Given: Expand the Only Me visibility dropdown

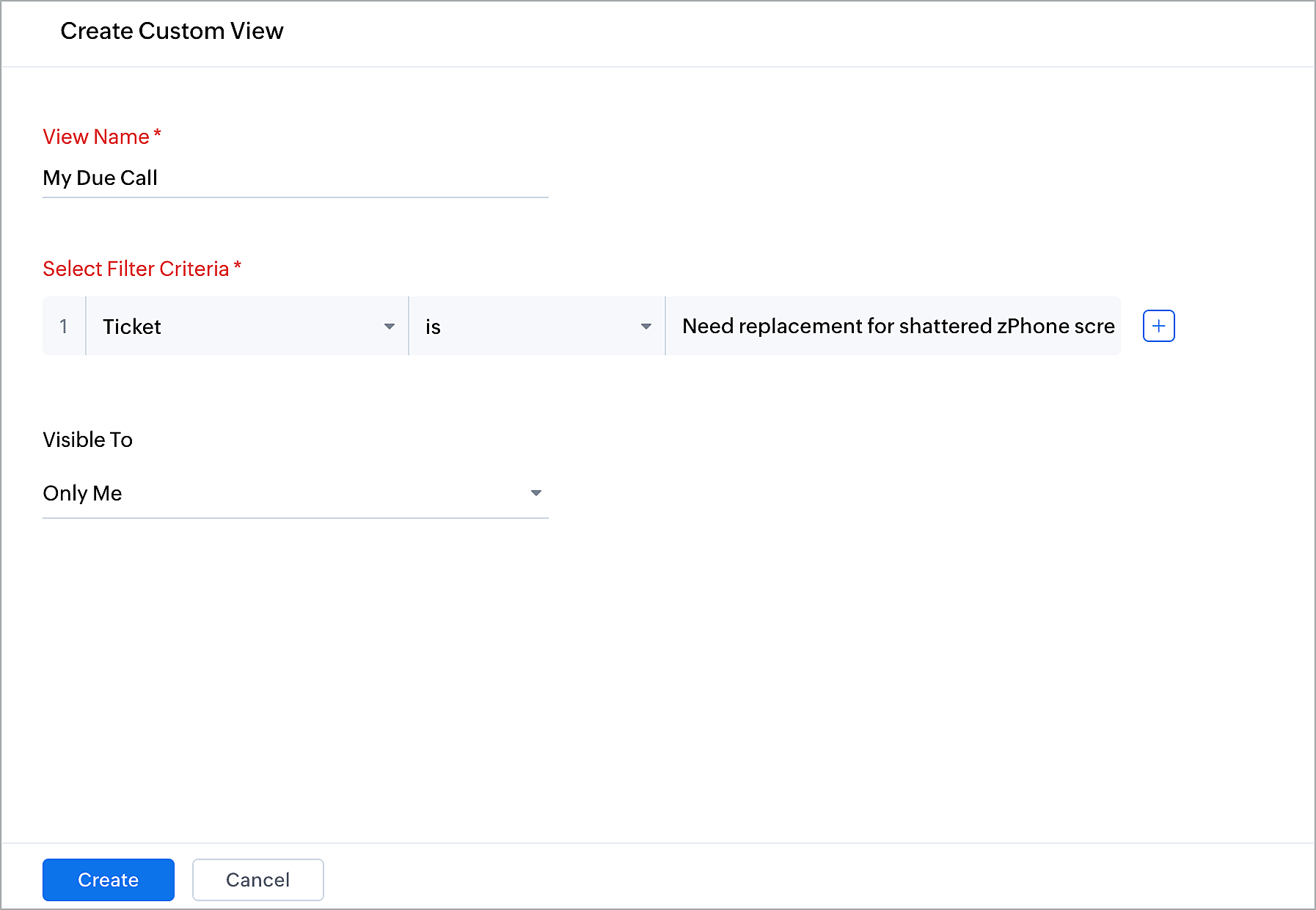Looking at the screenshot, I should [295, 493].
